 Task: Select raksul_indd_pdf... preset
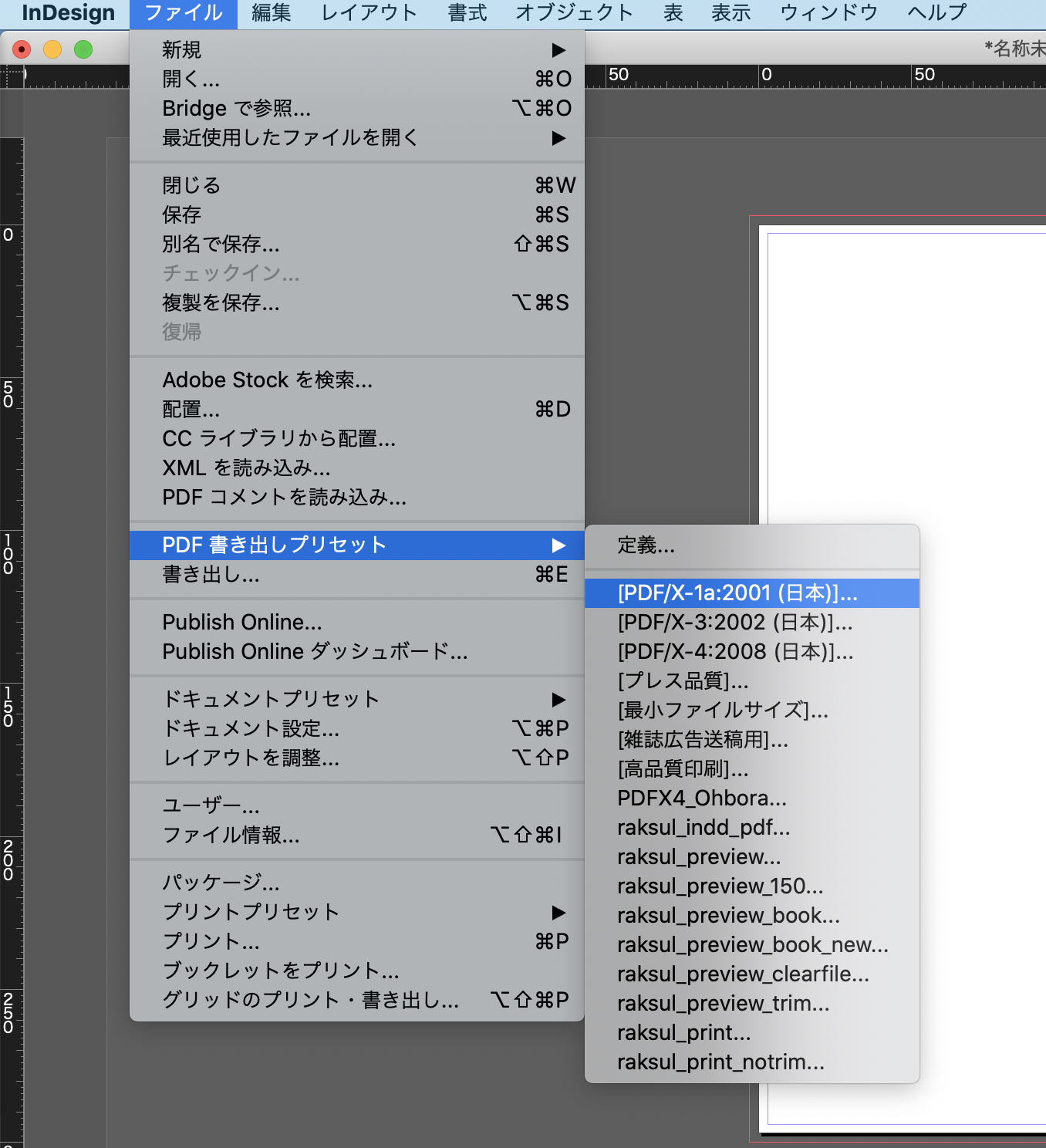pos(752,828)
